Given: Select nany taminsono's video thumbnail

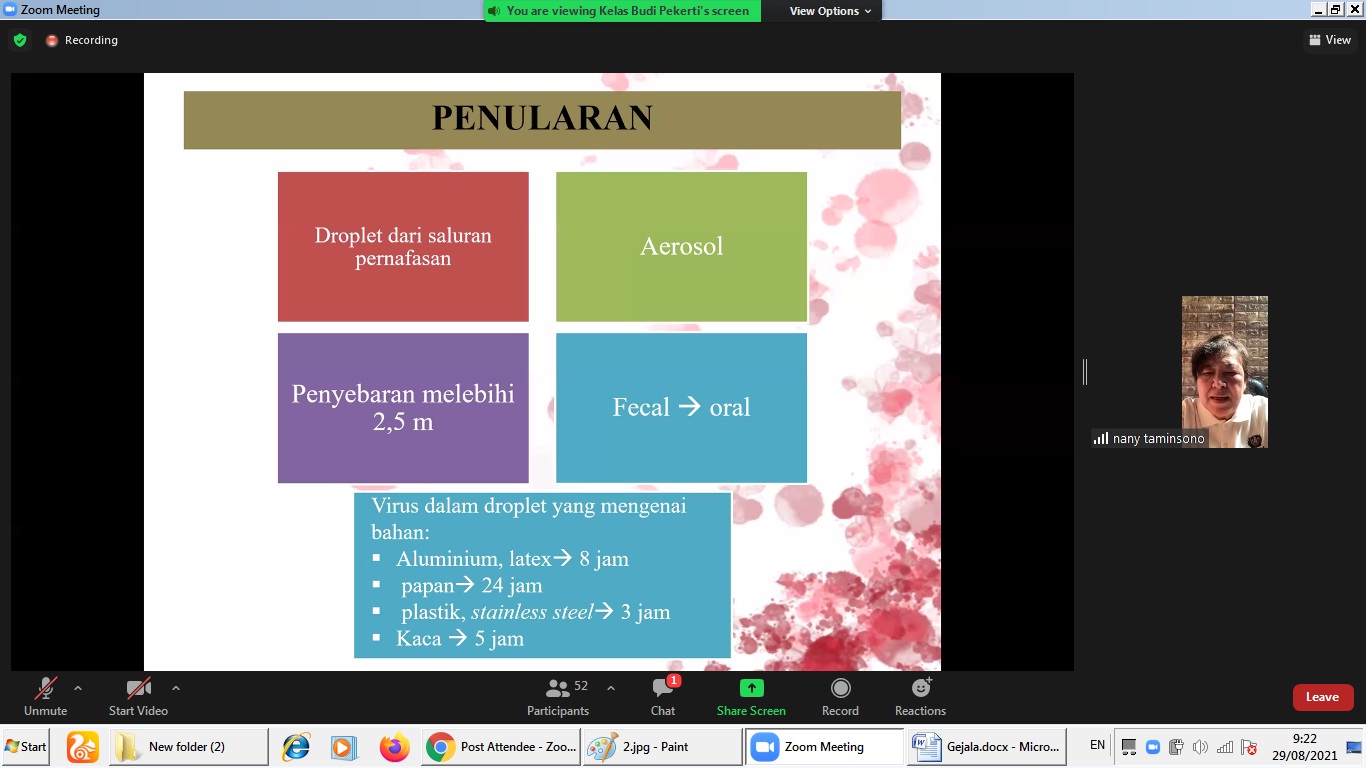Looking at the screenshot, I should pos(1224,371).
